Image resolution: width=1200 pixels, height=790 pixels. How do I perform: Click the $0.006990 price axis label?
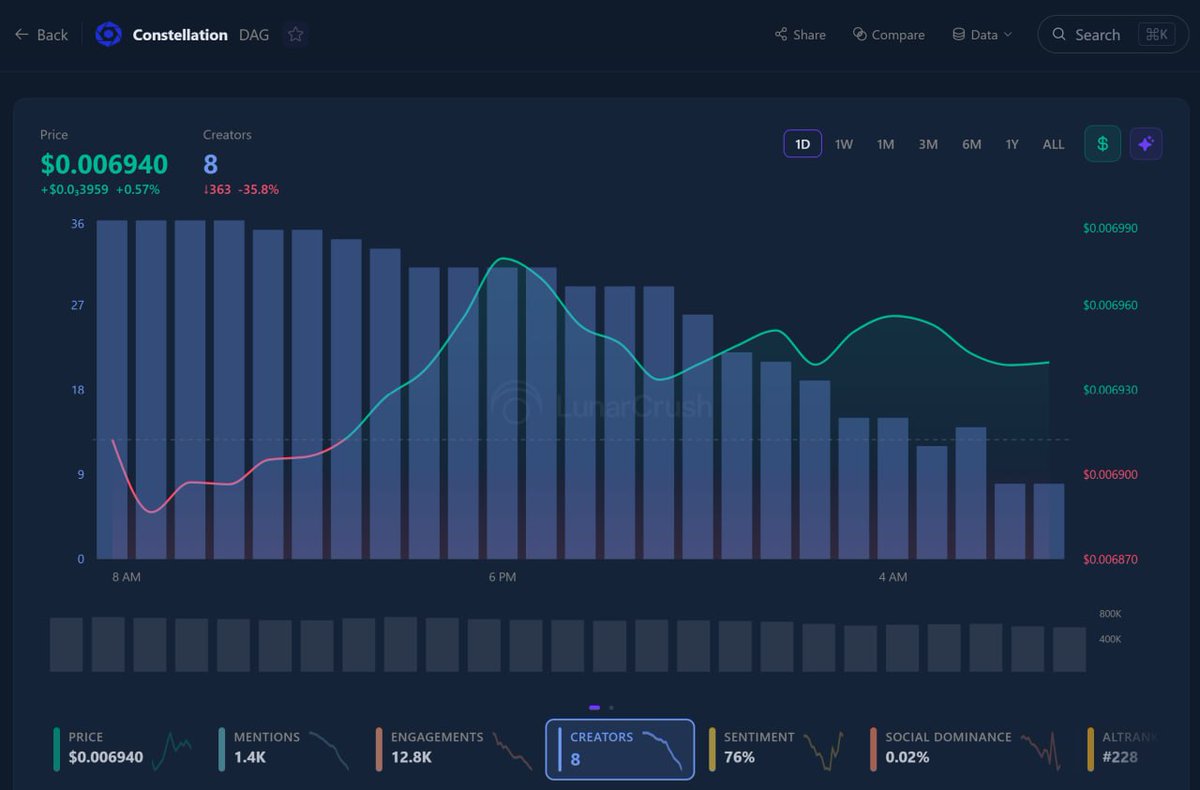[x=1110, y=228]
